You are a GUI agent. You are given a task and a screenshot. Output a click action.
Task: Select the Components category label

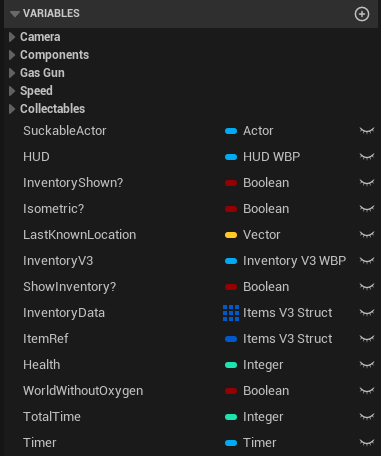click(54, 55)
